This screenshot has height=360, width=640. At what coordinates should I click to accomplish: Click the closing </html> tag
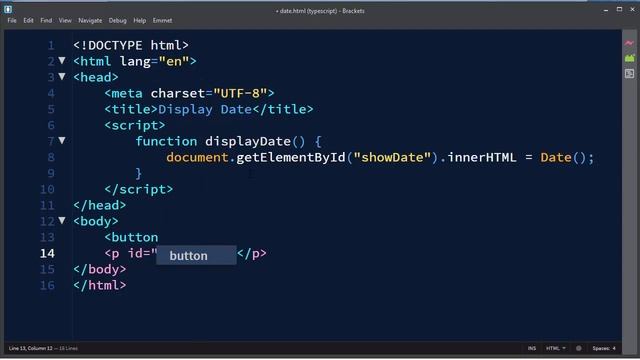pos(100,285)
